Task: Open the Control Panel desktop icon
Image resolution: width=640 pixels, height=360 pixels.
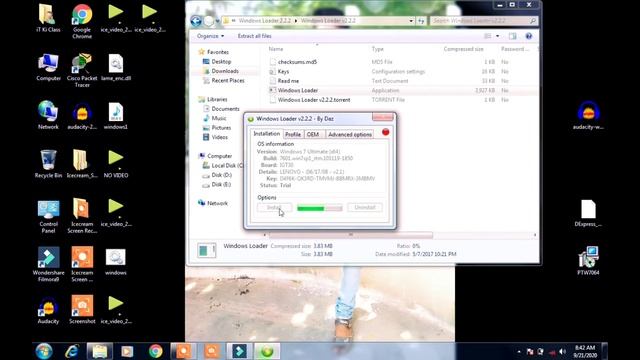Action: (x=48, y=216)
